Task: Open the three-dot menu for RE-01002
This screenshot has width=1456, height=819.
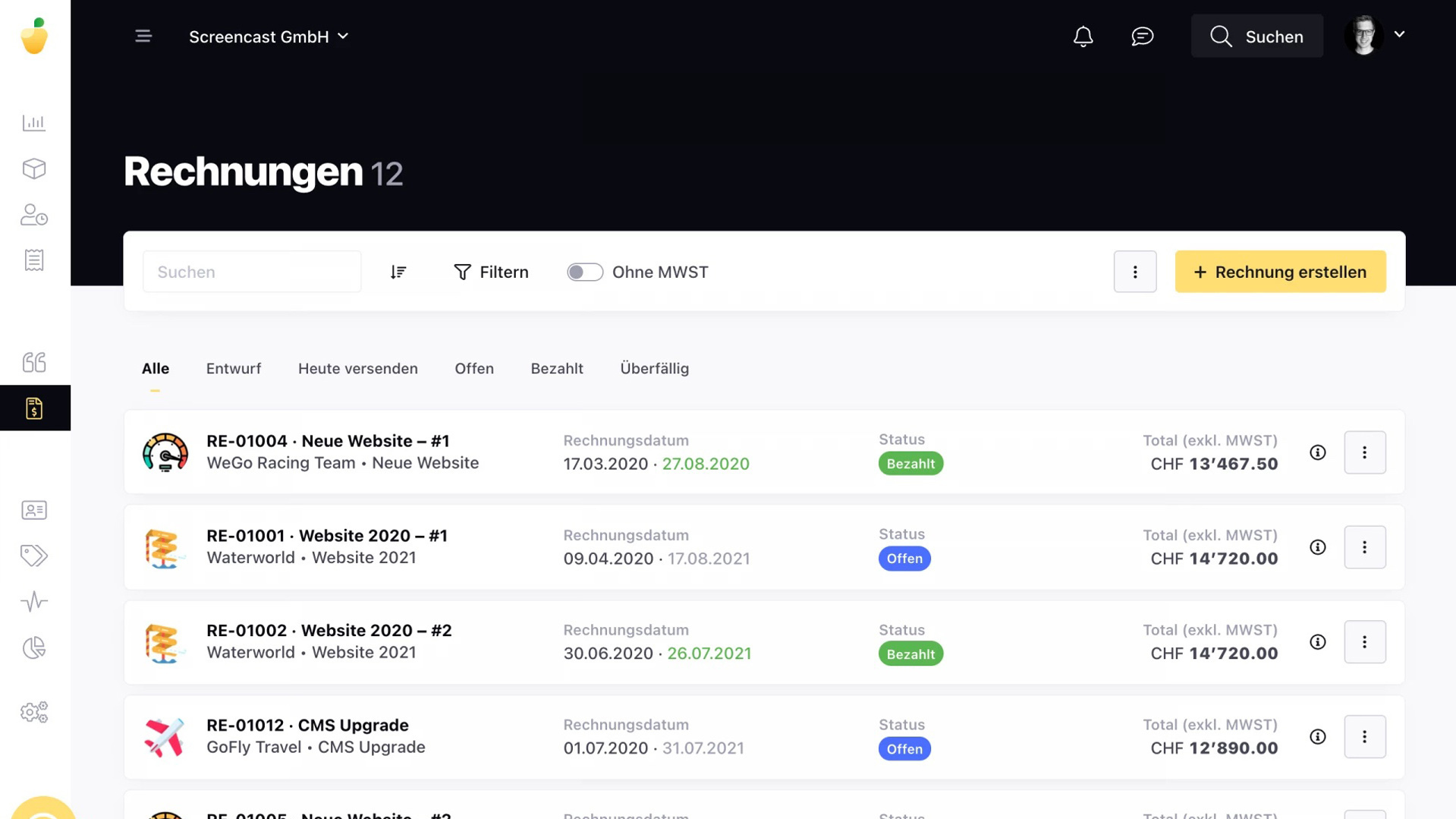Action: coord(1365,642)
